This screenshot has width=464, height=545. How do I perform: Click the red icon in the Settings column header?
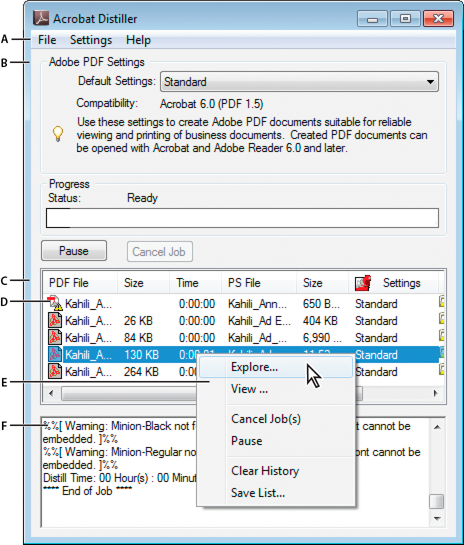click(x=363, y=283)
